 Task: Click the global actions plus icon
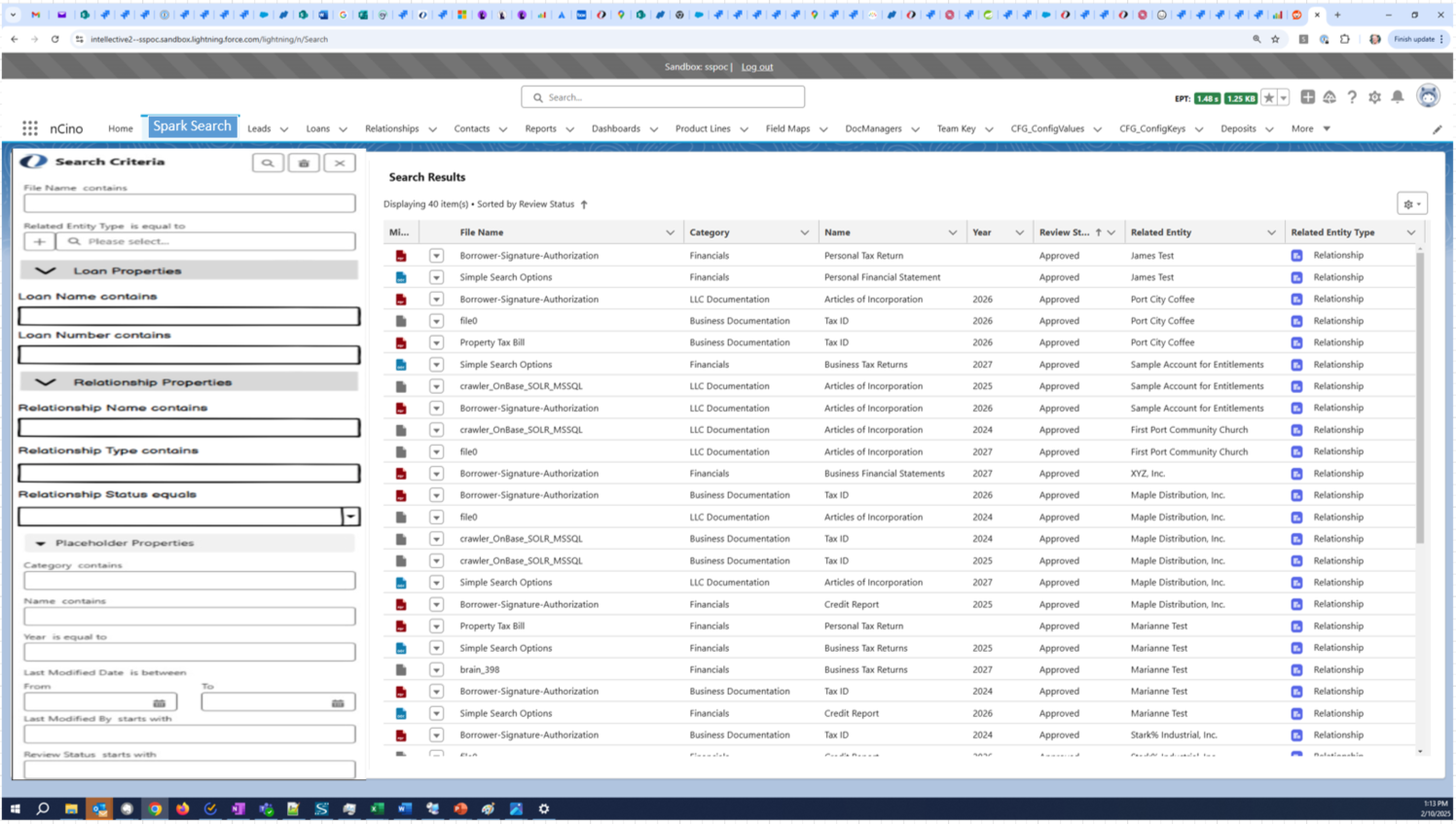1307,97
